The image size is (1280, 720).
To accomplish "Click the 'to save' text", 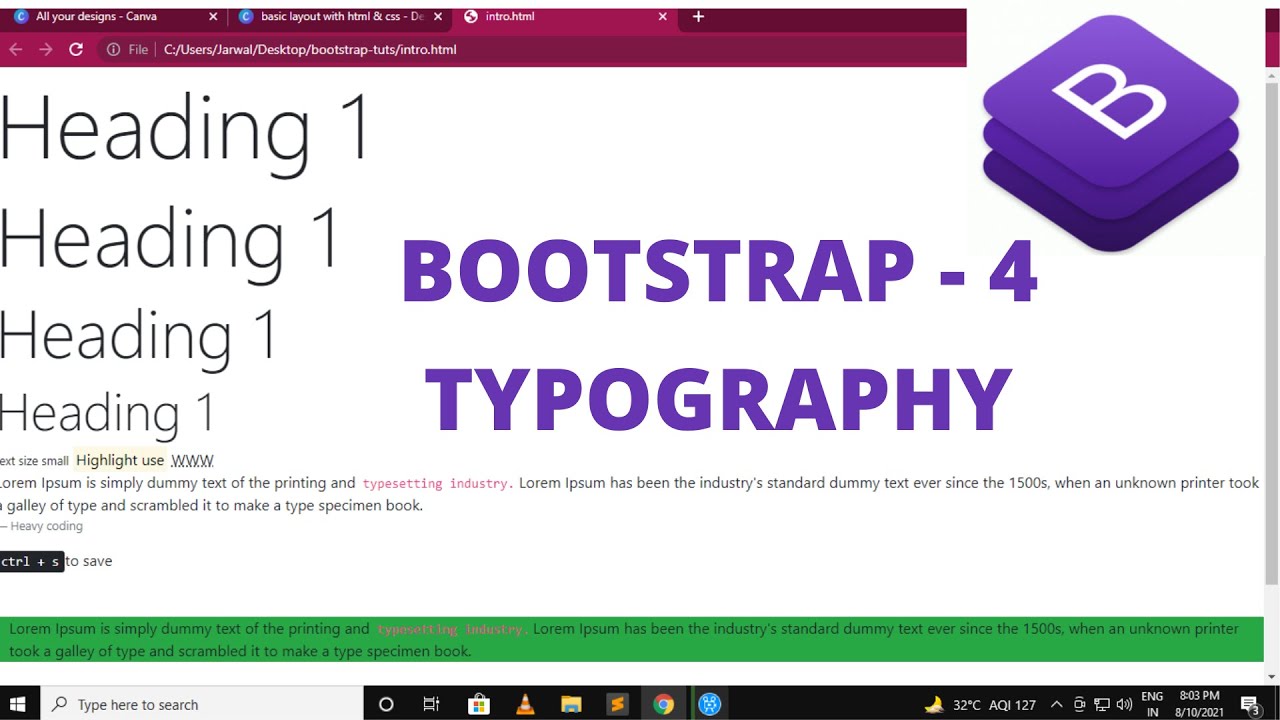I will click(89, 561).
